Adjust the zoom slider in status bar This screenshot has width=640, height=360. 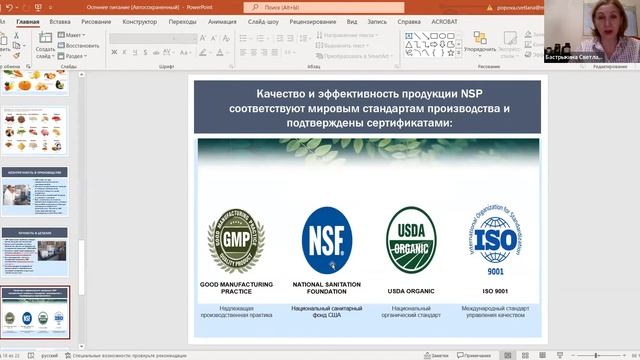[596, 356]
